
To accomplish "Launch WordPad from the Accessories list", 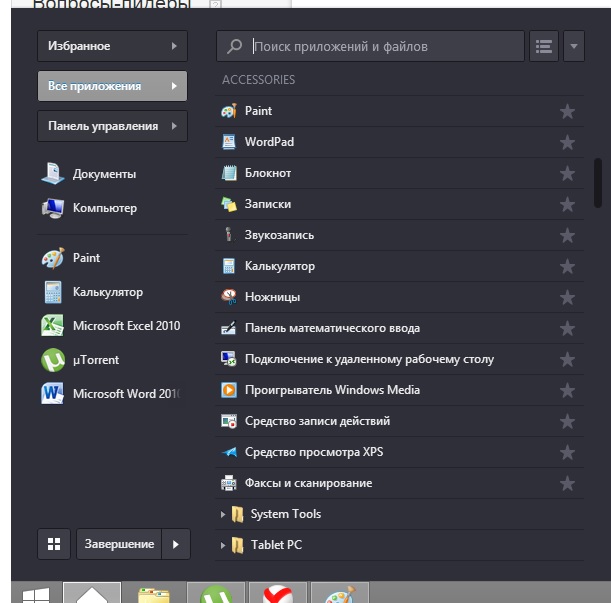I will click(399, 142).
